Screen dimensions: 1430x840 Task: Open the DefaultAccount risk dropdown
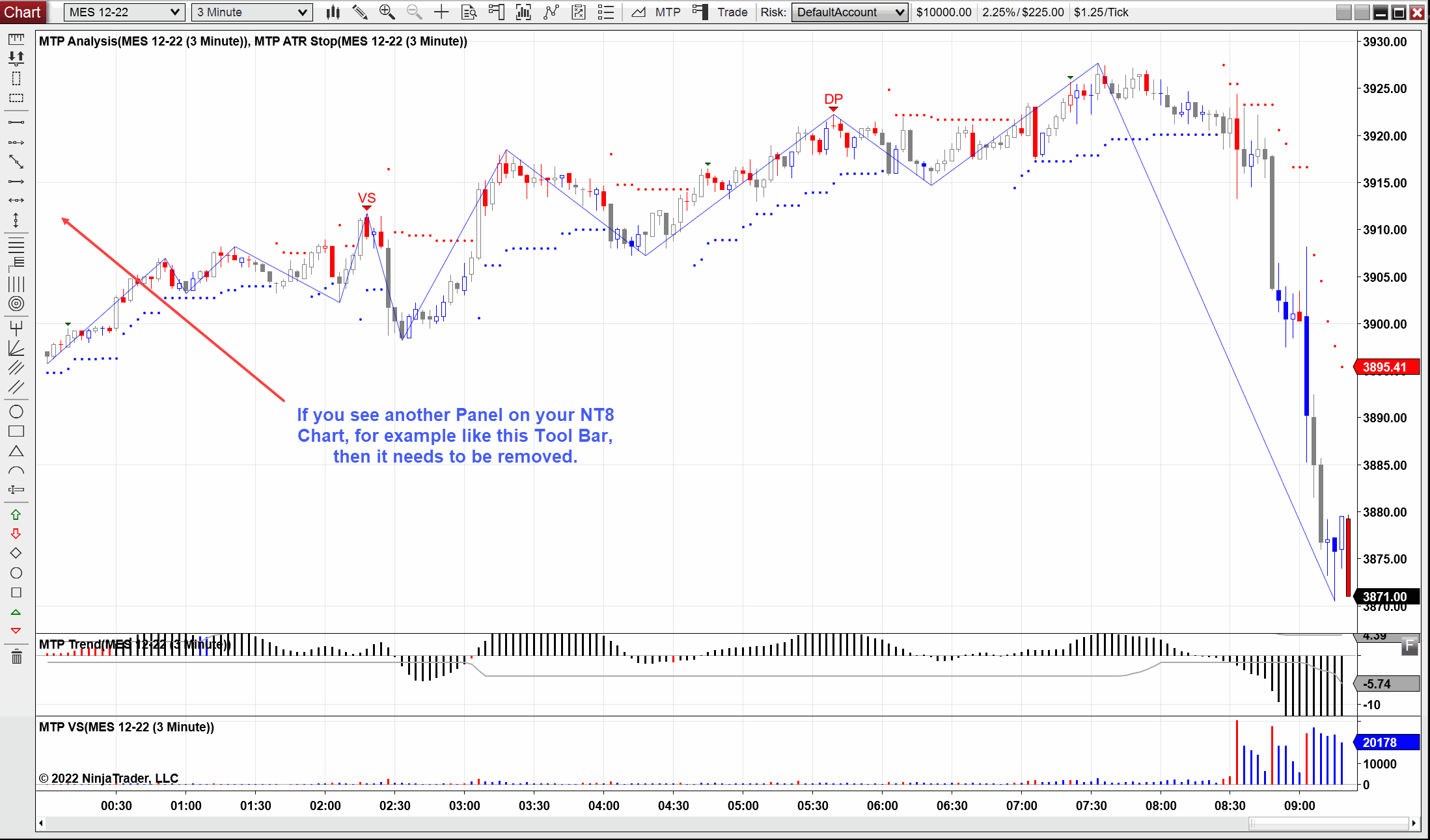849,12
